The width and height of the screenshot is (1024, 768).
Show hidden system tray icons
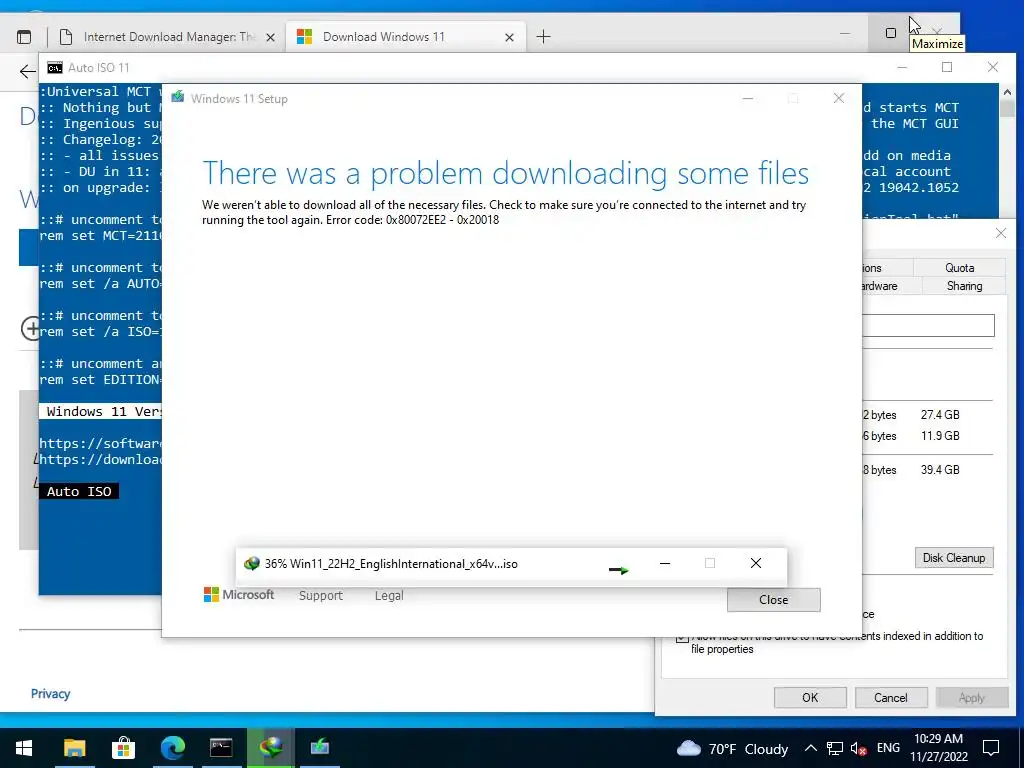coord(810,748)
